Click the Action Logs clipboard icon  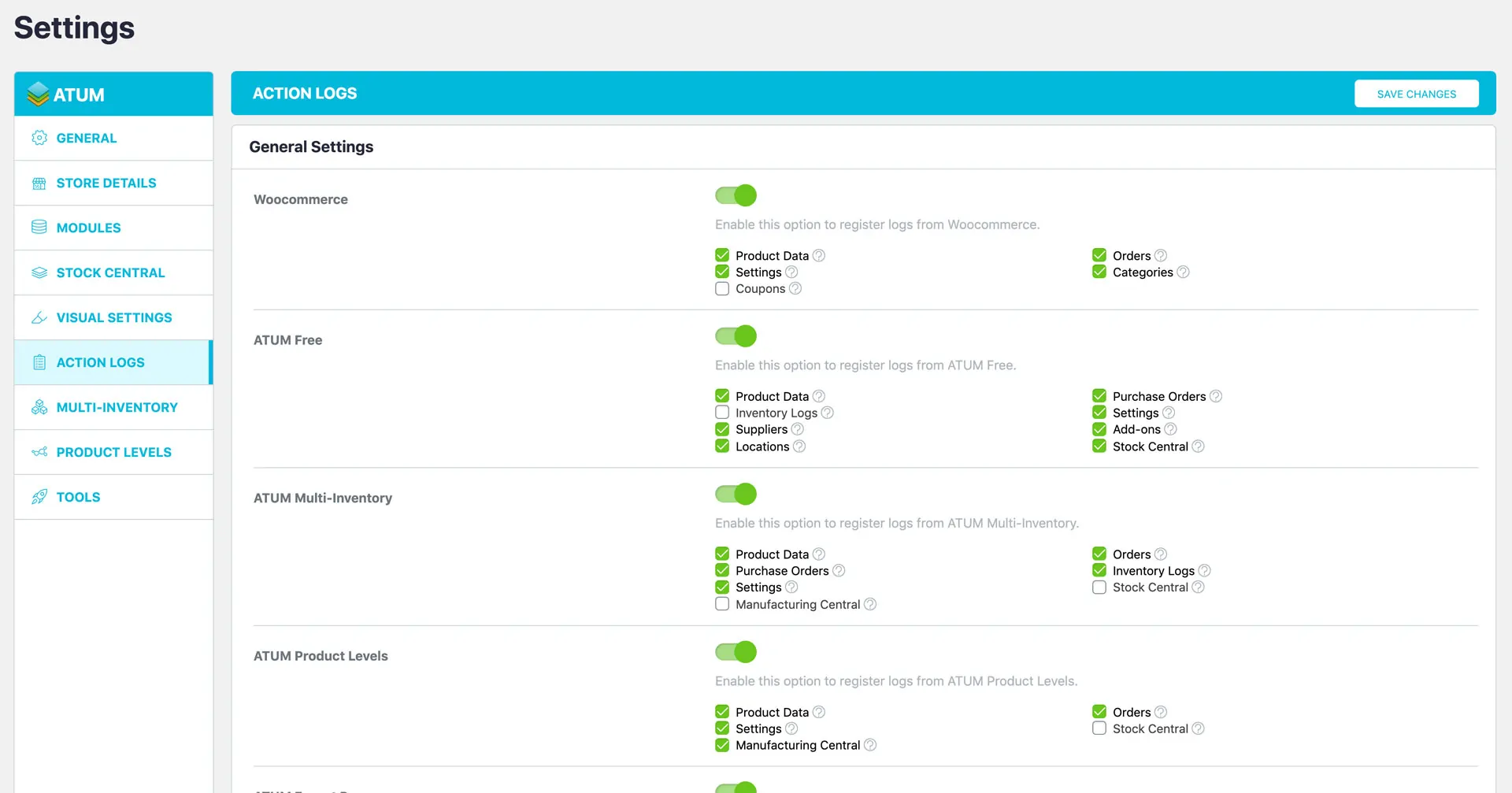coord(39,362)
